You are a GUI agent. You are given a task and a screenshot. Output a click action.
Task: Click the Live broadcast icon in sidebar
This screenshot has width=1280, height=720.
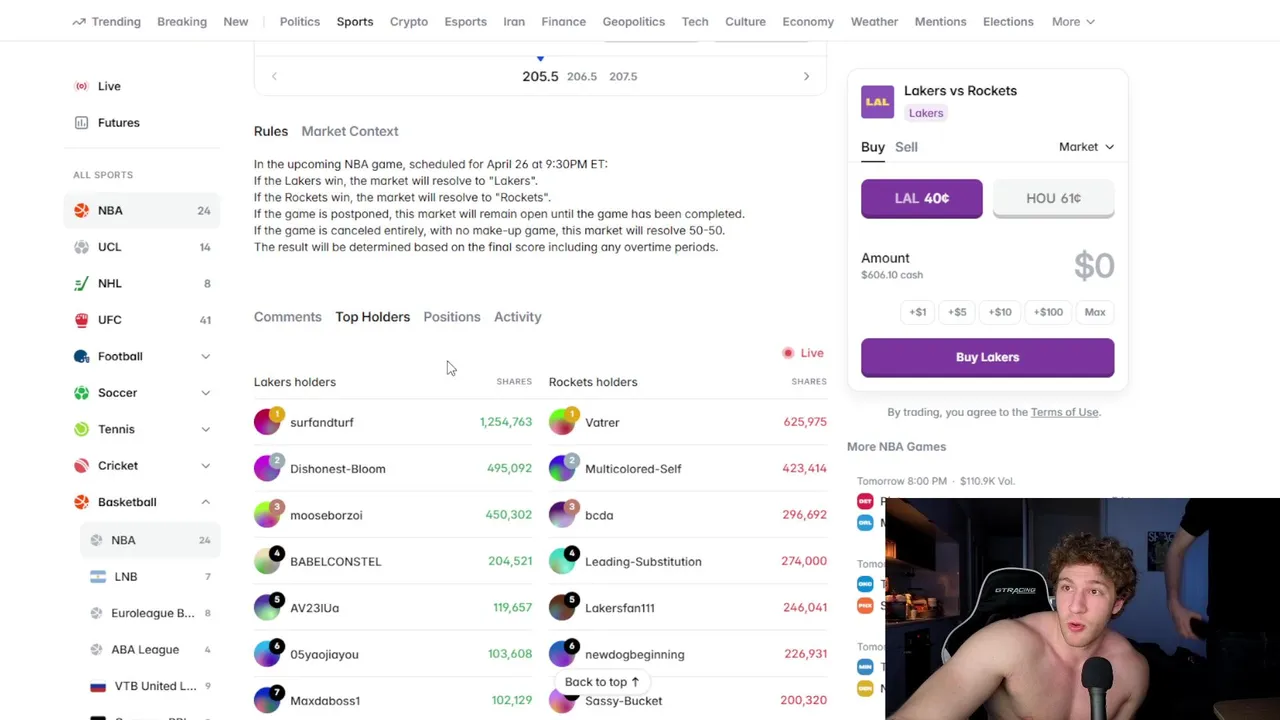pos(81,86)
